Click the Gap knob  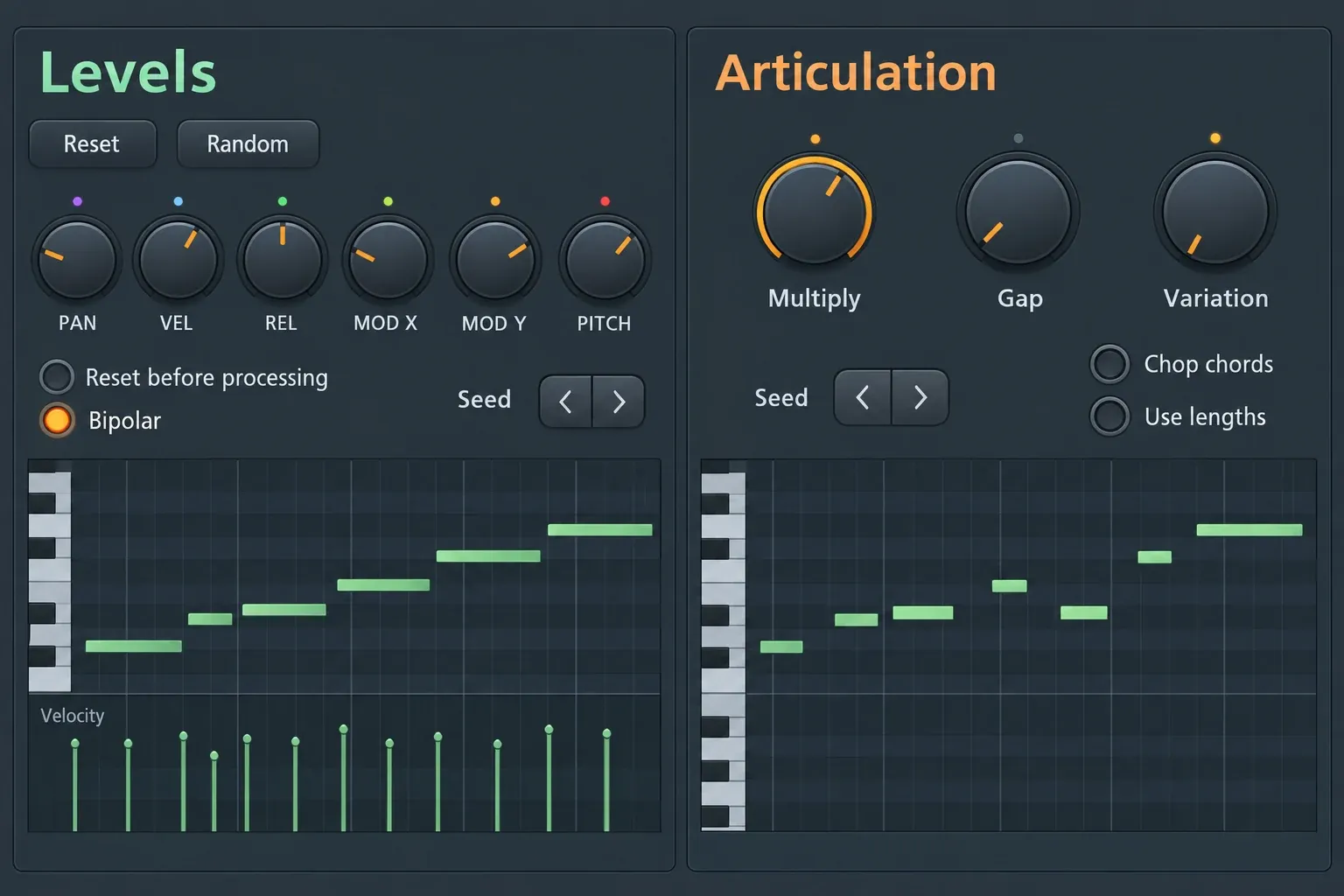(1018, 211)
